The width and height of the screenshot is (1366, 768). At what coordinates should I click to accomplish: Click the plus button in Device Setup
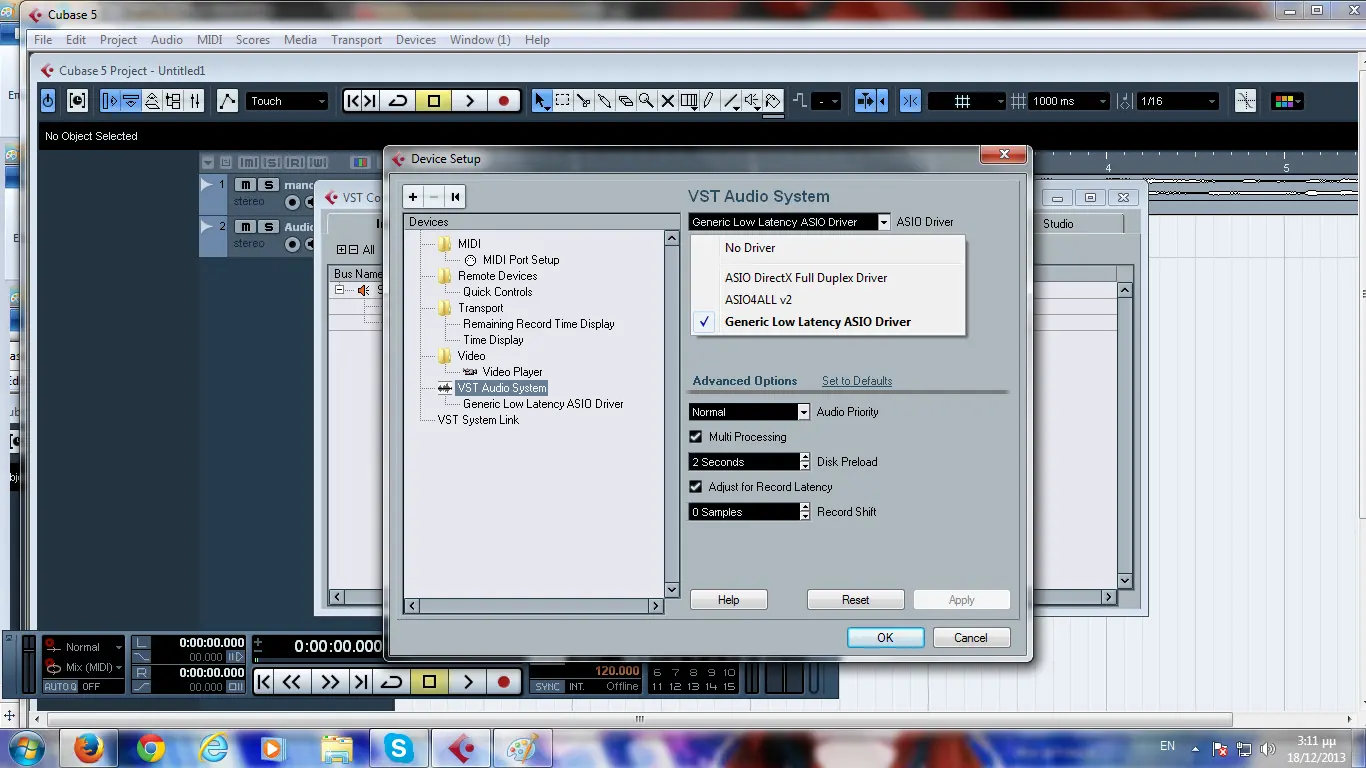pyautogui.click(x=413, y=197)
